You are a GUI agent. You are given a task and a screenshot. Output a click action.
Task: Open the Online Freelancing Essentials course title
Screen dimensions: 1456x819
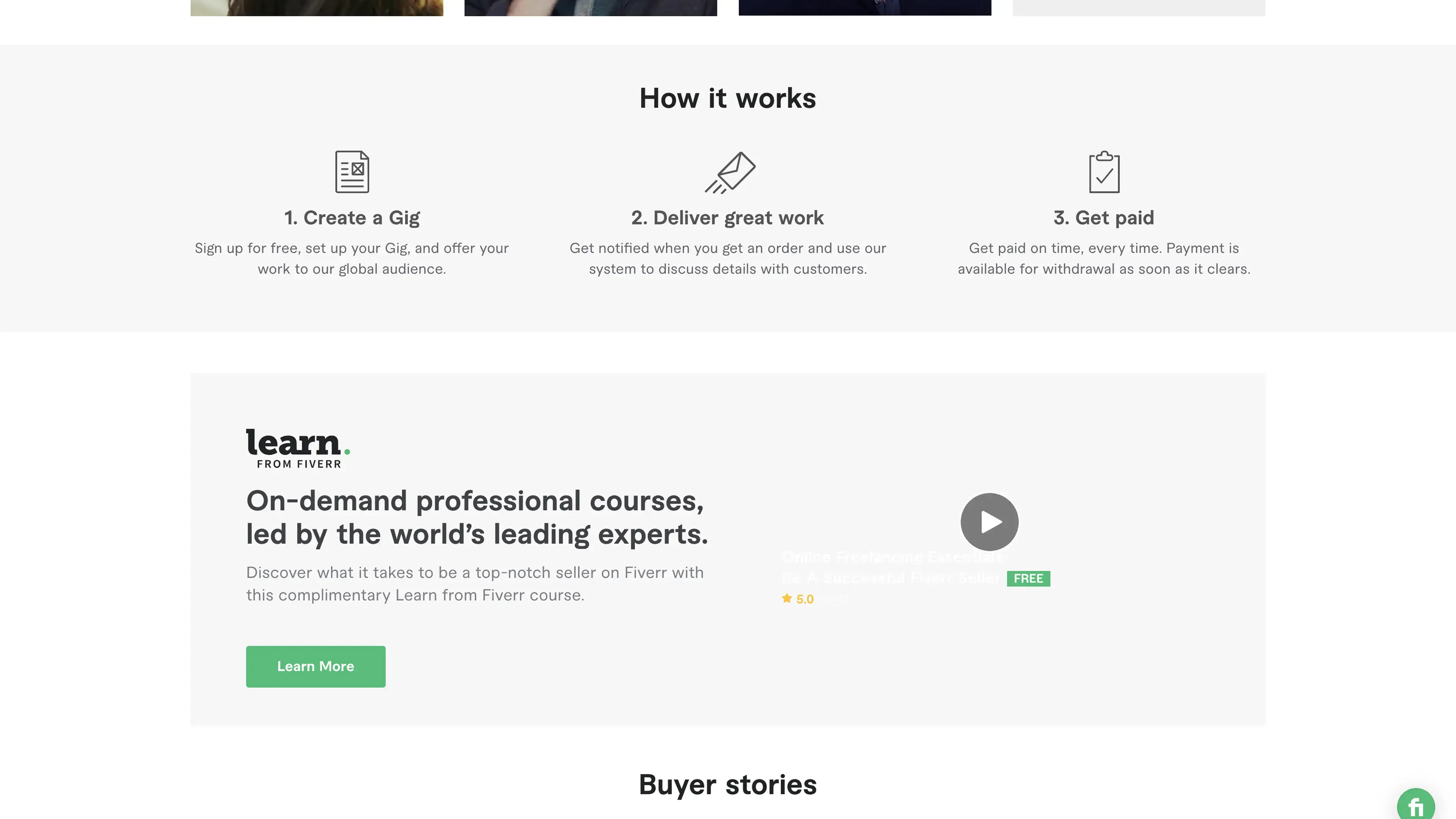pos(893,568)
